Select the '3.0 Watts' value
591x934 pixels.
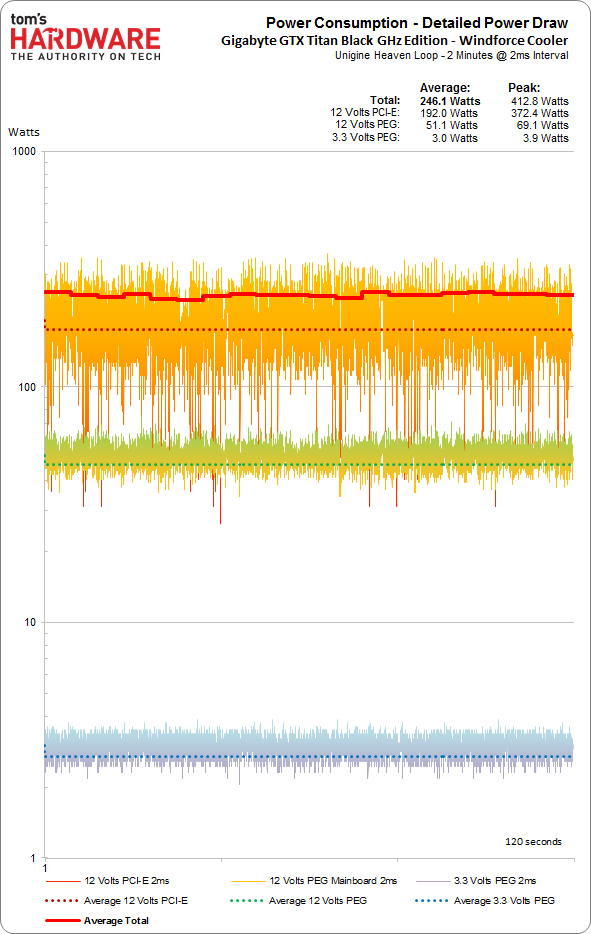click(455, 138)
